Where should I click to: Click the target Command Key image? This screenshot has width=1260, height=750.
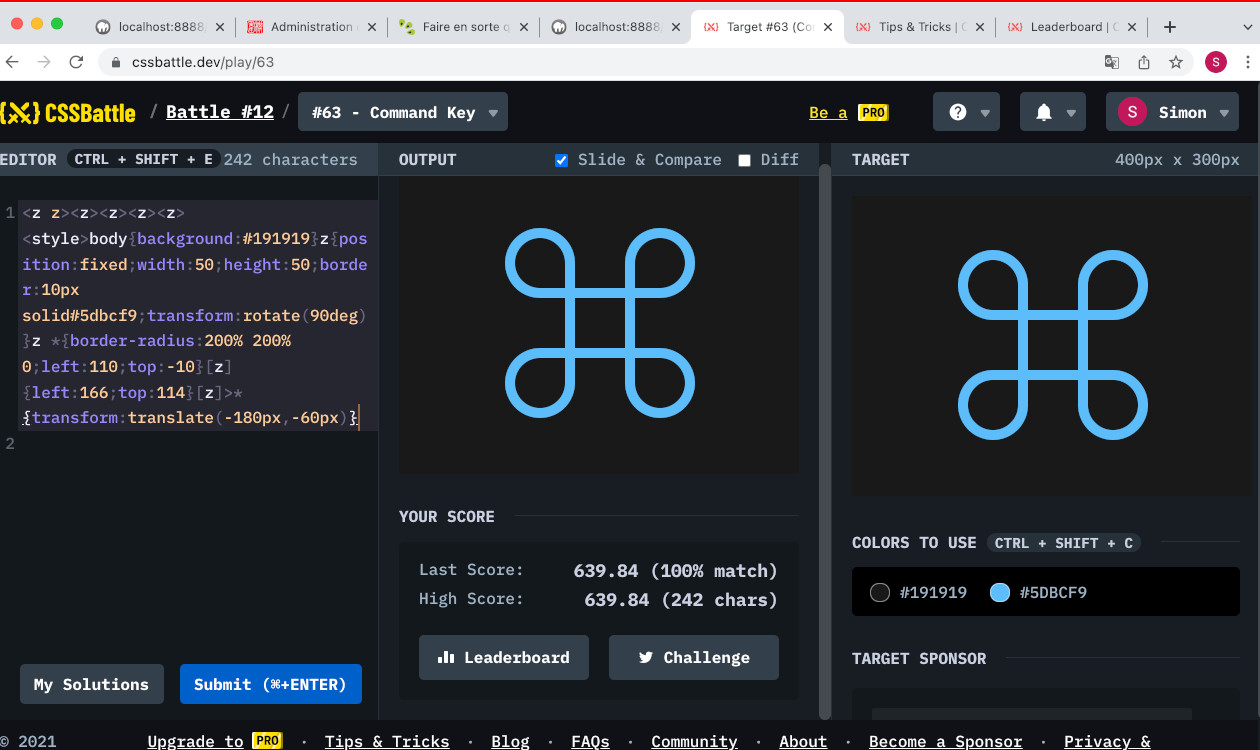pyautogui.click(x=1051, y=346)
